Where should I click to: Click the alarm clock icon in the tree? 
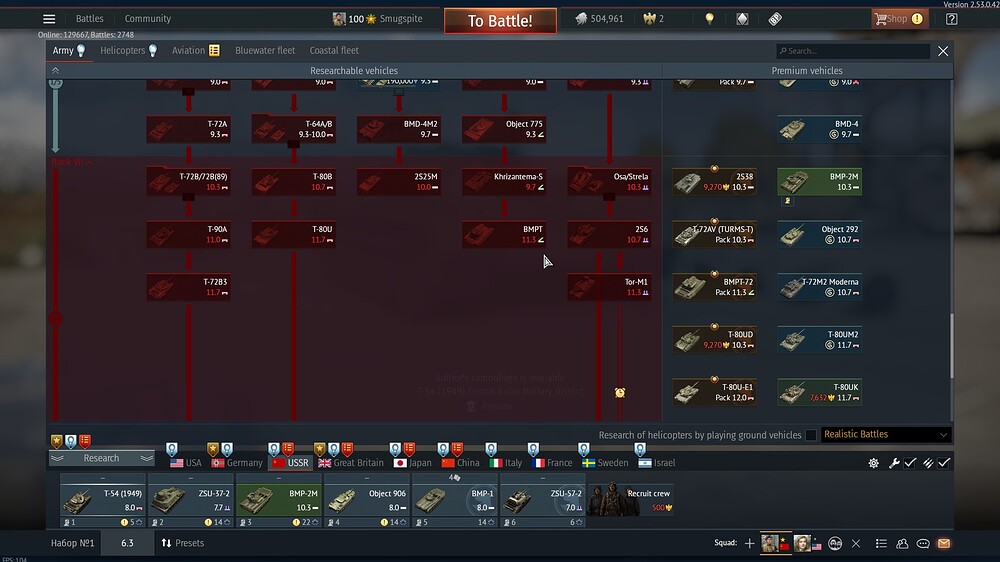pyautogui.click(x=620, y=393)
